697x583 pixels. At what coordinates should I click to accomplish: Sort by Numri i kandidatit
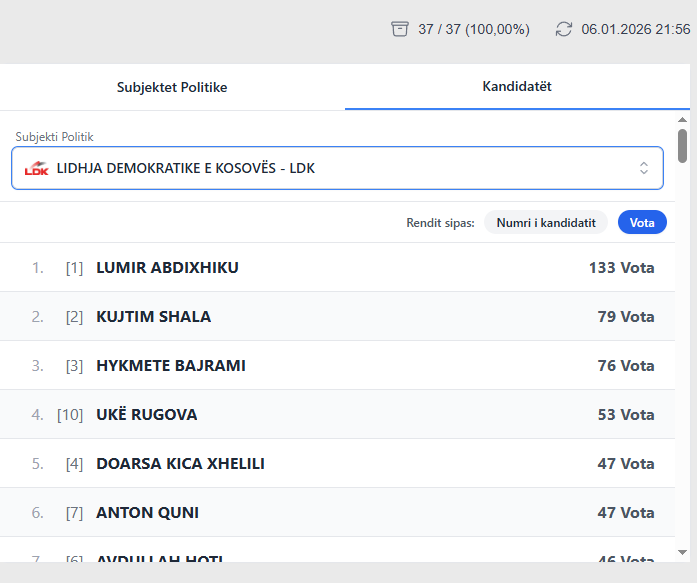click(x=546, y=222)
